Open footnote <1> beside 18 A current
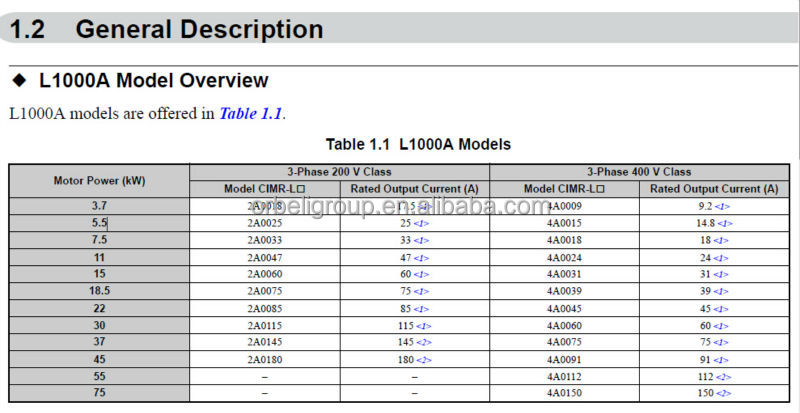The image size is (800, 413). coord(720,240)
